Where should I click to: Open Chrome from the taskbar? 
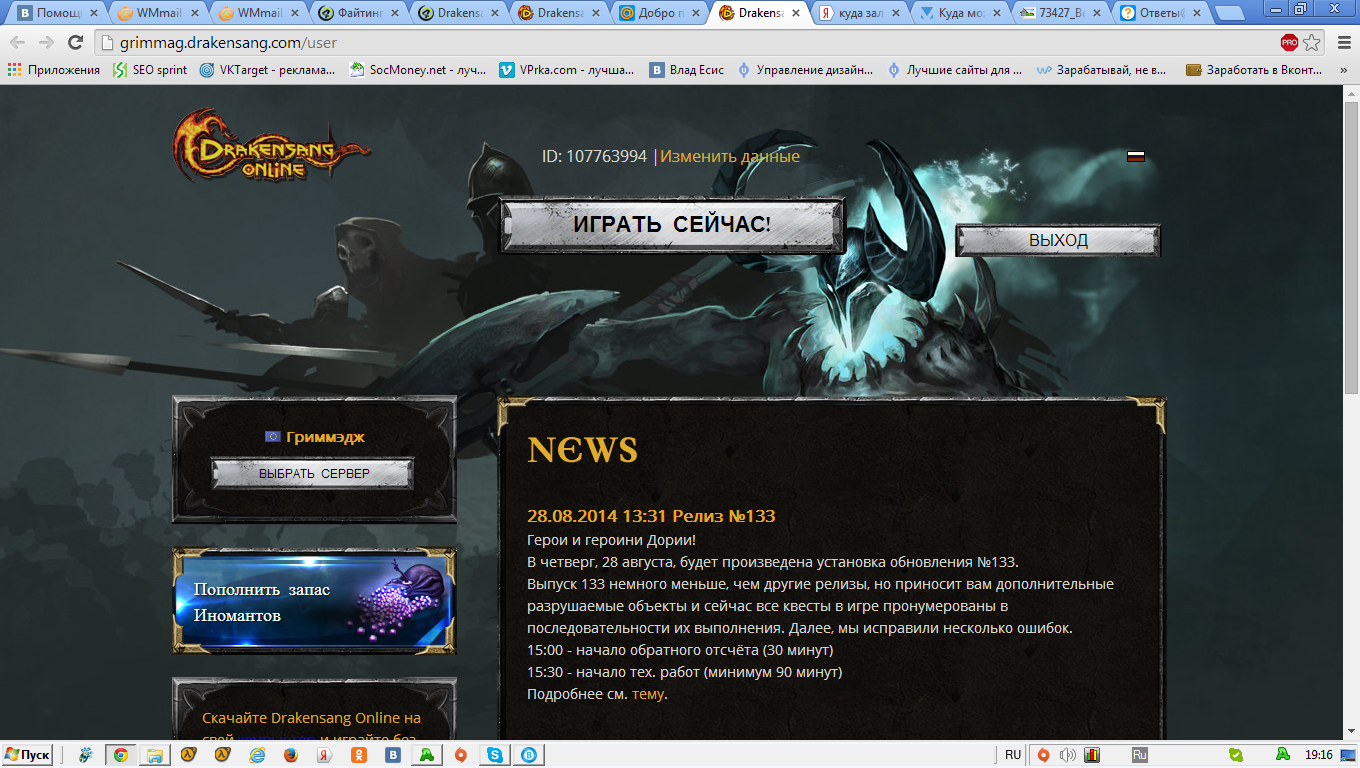pos(120,755)
